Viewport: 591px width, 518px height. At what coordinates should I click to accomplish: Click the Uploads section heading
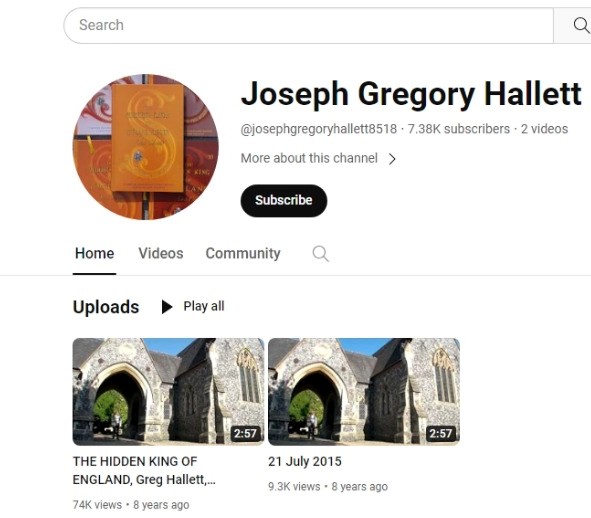[106, 307]
